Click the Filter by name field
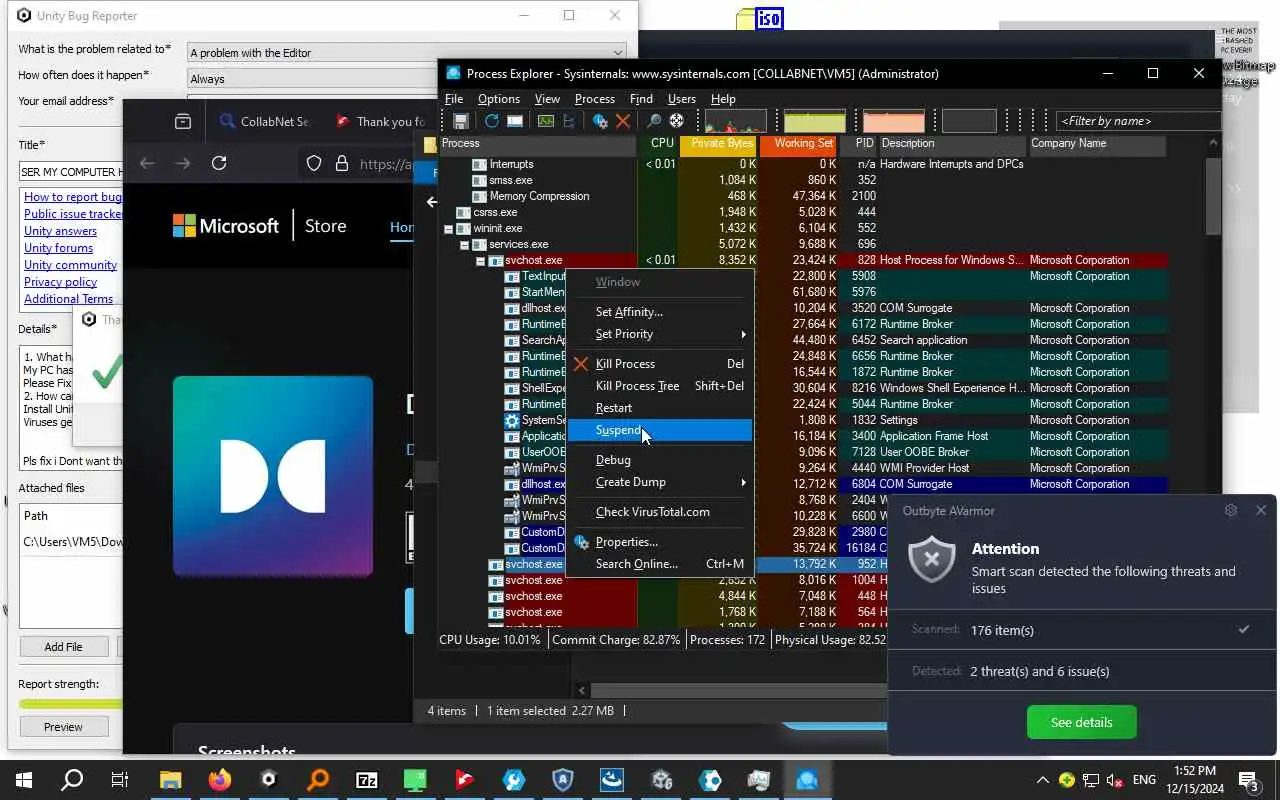 (x=1138, y=121)
